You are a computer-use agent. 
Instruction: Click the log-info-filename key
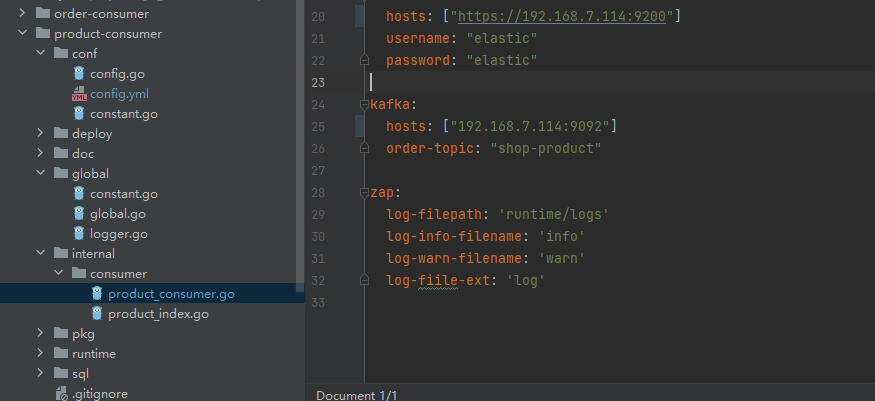coord(454,236)
